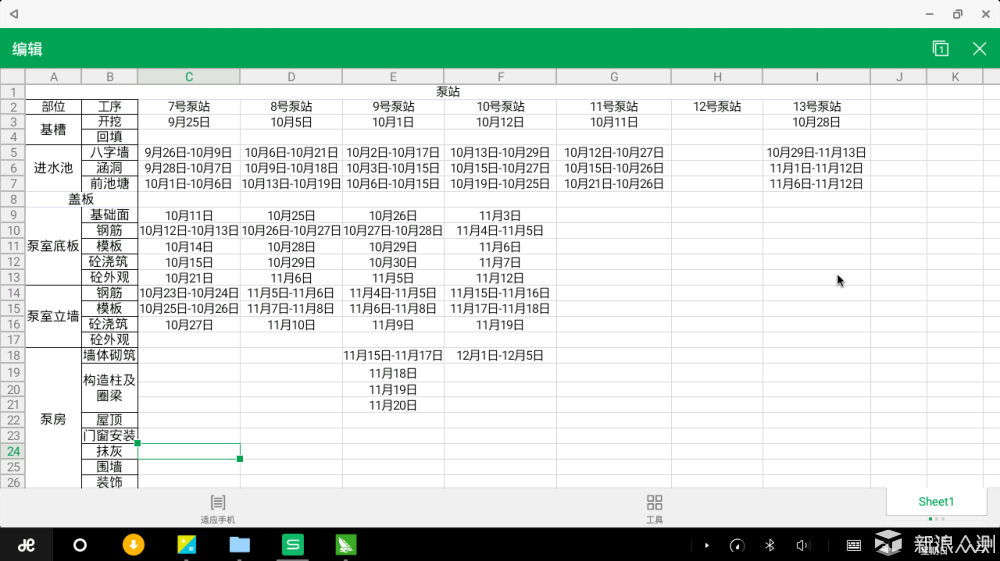1000x561 pixels.
Task: Select the 13号泵站 header cell
Action: (816, 107)
